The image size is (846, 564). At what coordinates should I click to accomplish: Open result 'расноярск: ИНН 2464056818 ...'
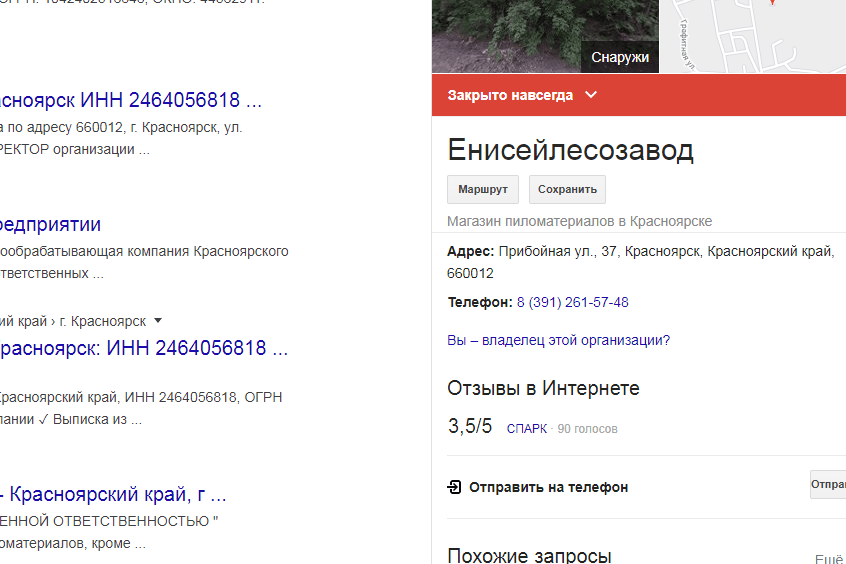coord(144,348)
